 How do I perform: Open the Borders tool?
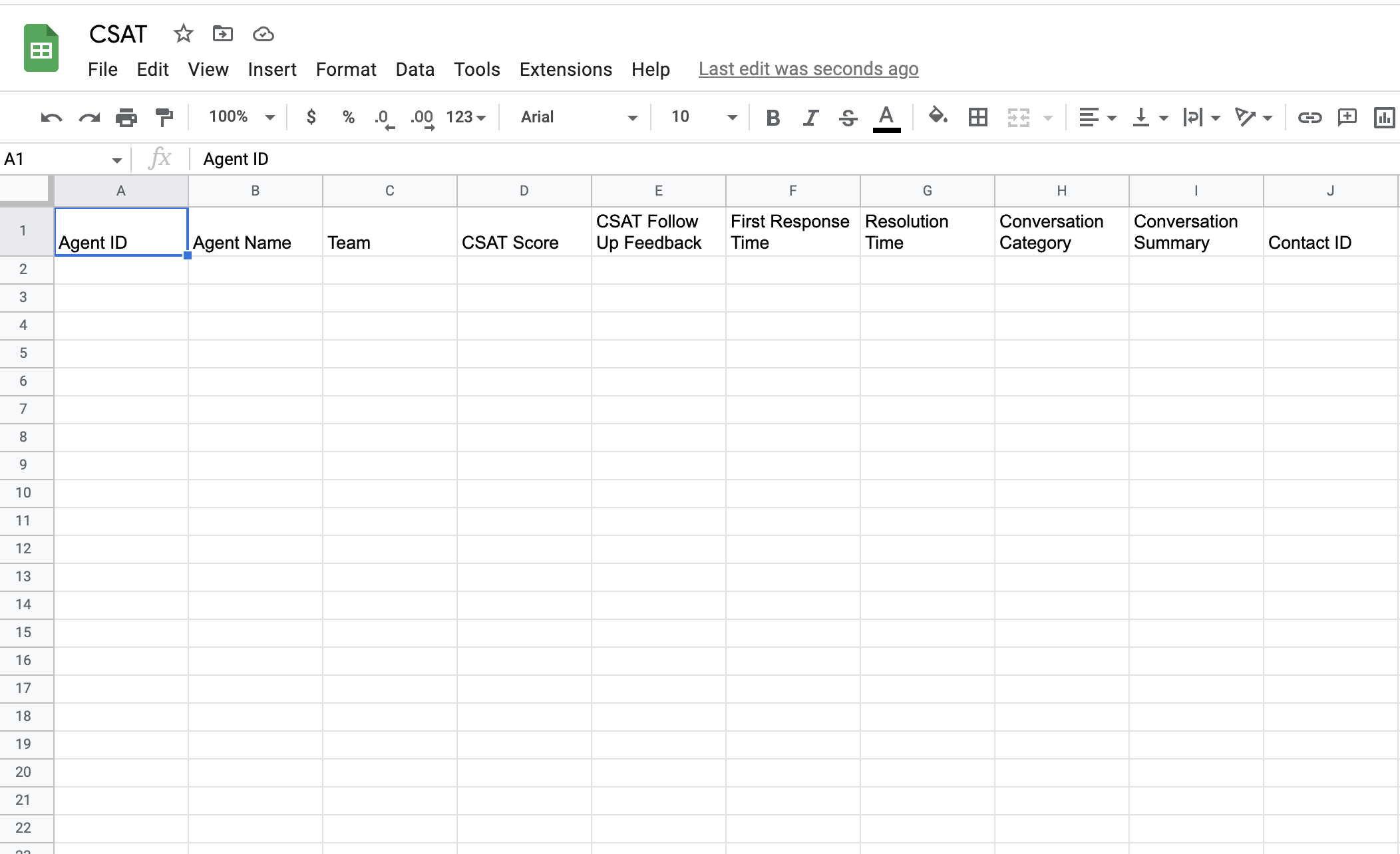coord(977,118)
